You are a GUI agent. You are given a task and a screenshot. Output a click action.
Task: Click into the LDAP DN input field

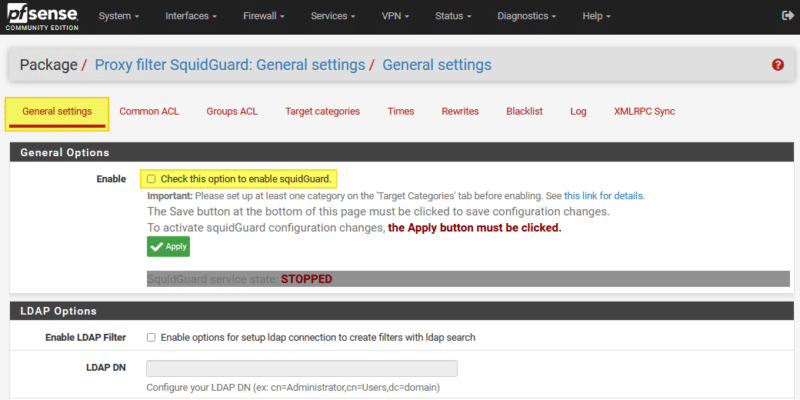tap(302, 368)
